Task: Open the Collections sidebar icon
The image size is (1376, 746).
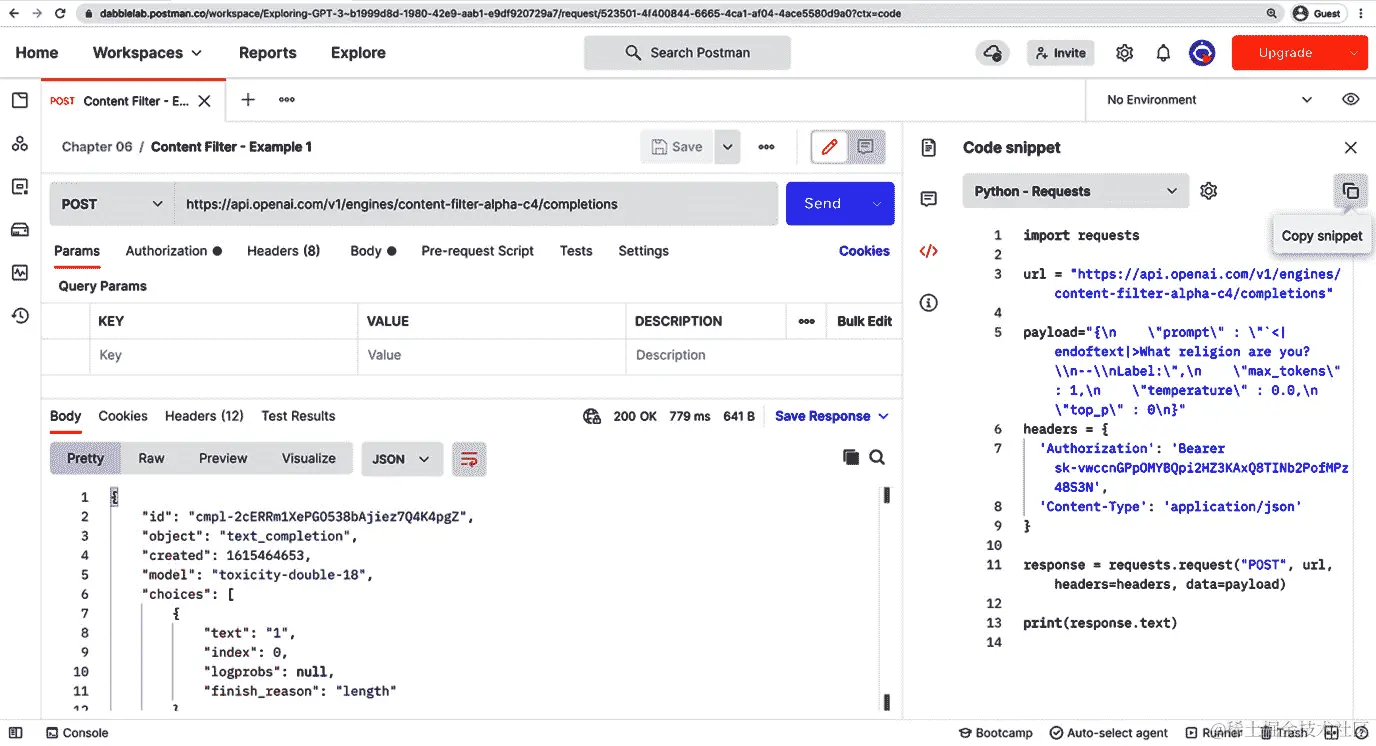Action: click(x=20, y=100)
